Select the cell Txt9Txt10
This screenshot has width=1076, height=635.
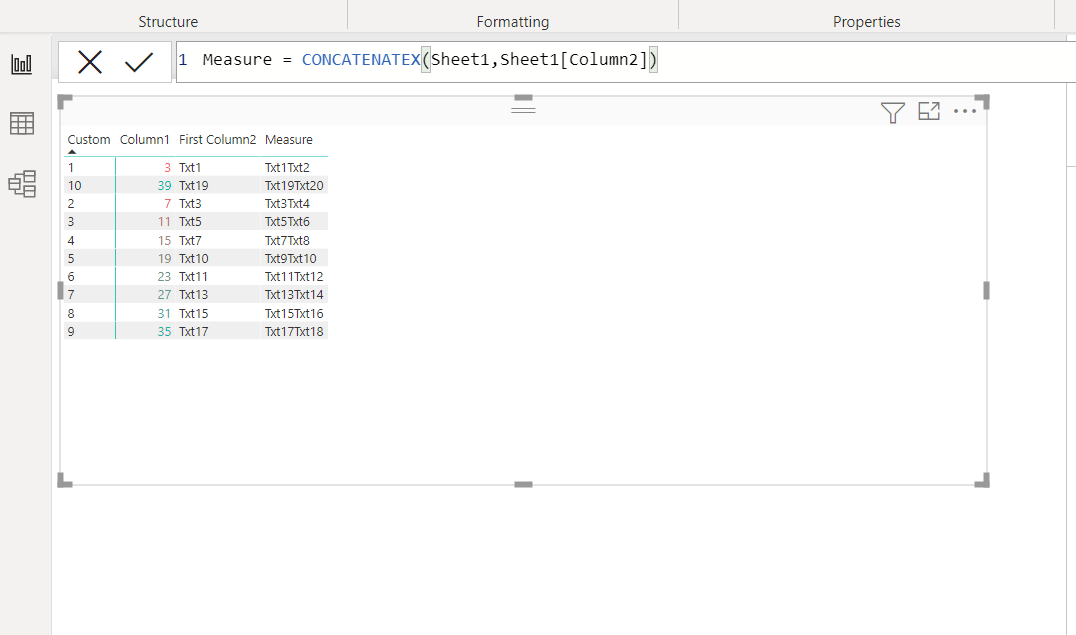290,258
